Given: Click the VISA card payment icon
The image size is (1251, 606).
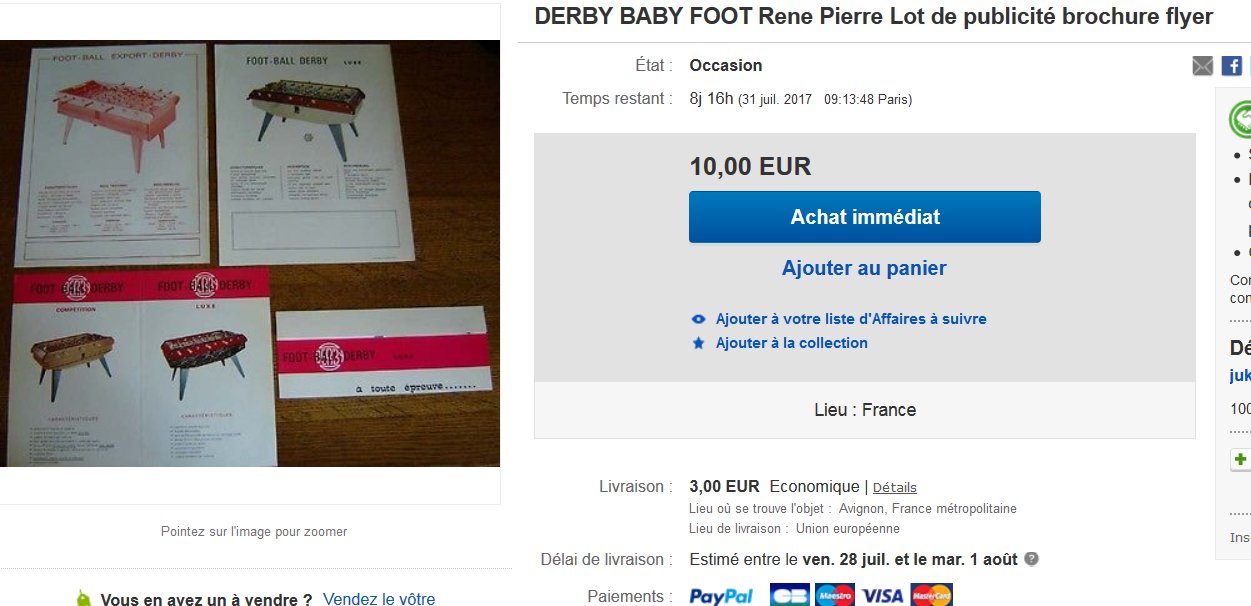Looking at the screenshot, I should (882, 596).
